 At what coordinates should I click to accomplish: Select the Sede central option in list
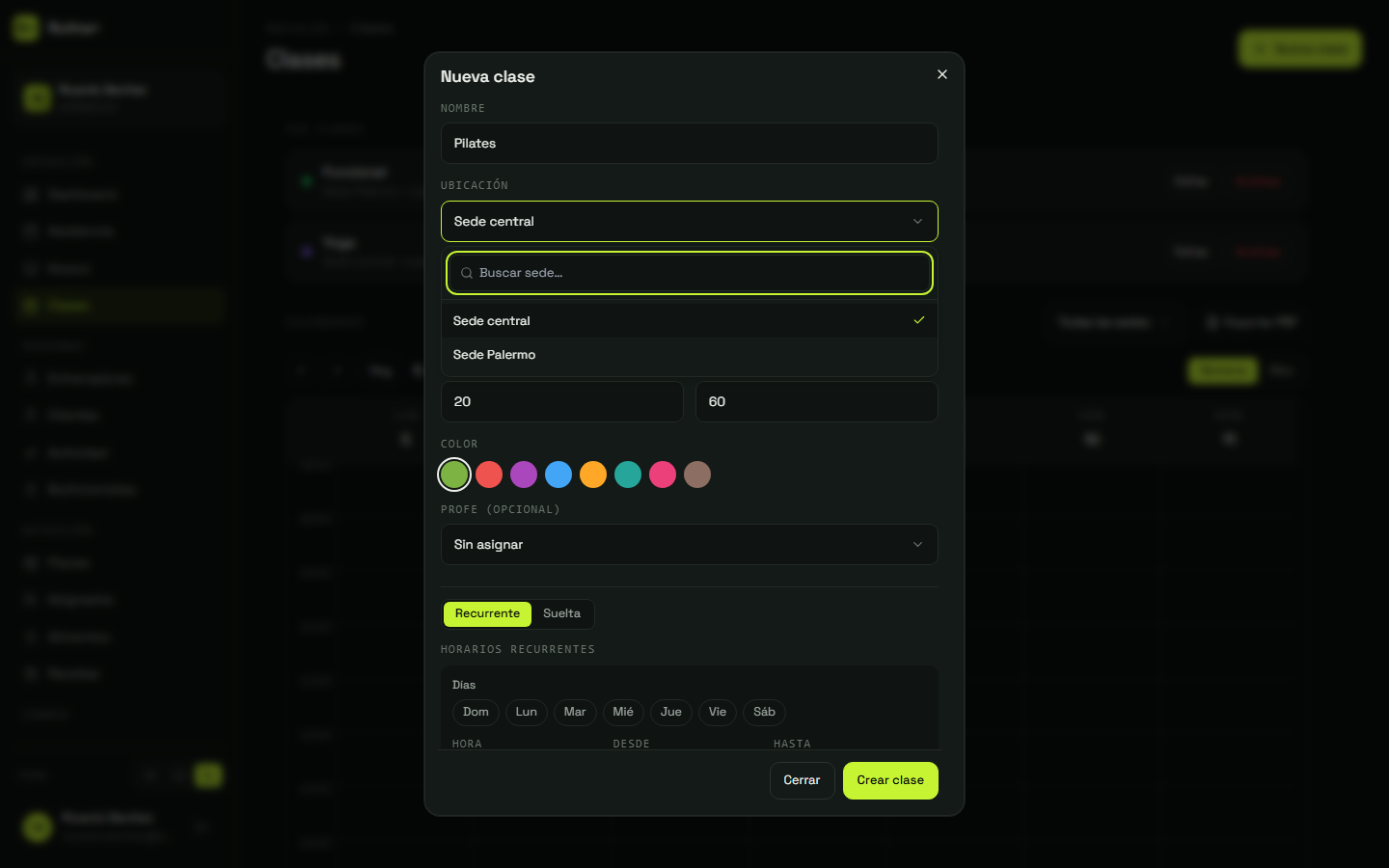(690, 320)
